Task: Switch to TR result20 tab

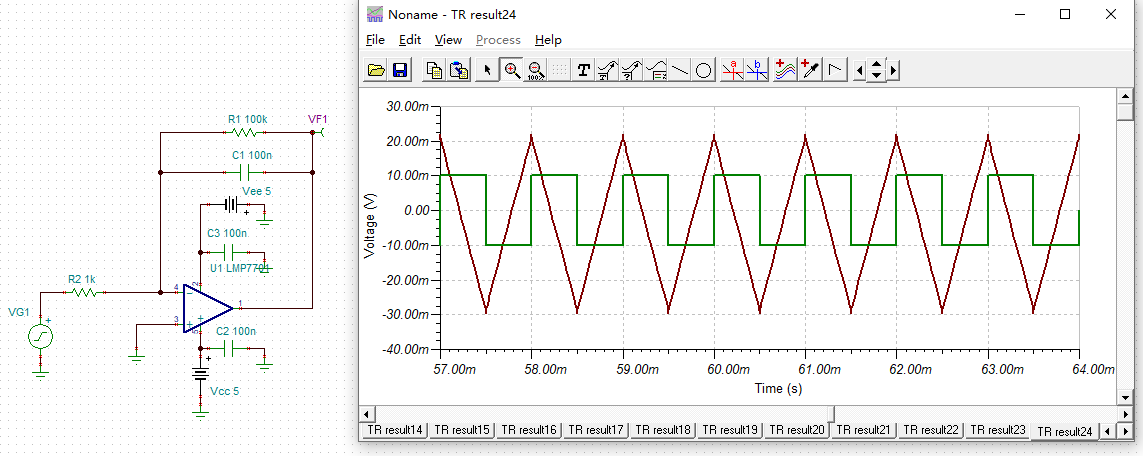Action: tap(797, 430)
